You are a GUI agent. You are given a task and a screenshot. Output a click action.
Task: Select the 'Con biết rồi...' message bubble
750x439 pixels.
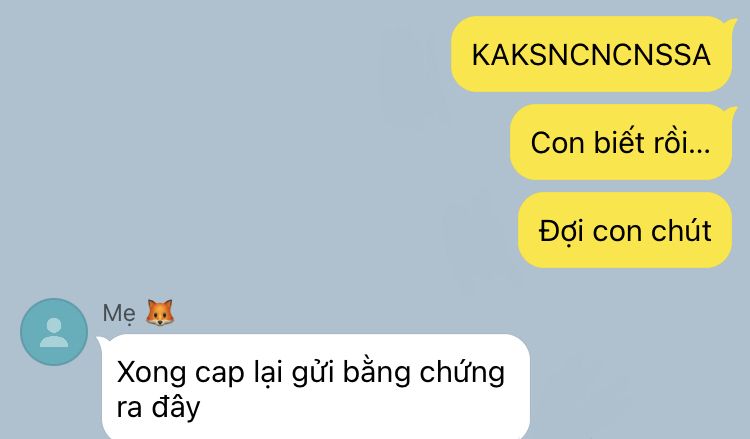coord(621,142)
